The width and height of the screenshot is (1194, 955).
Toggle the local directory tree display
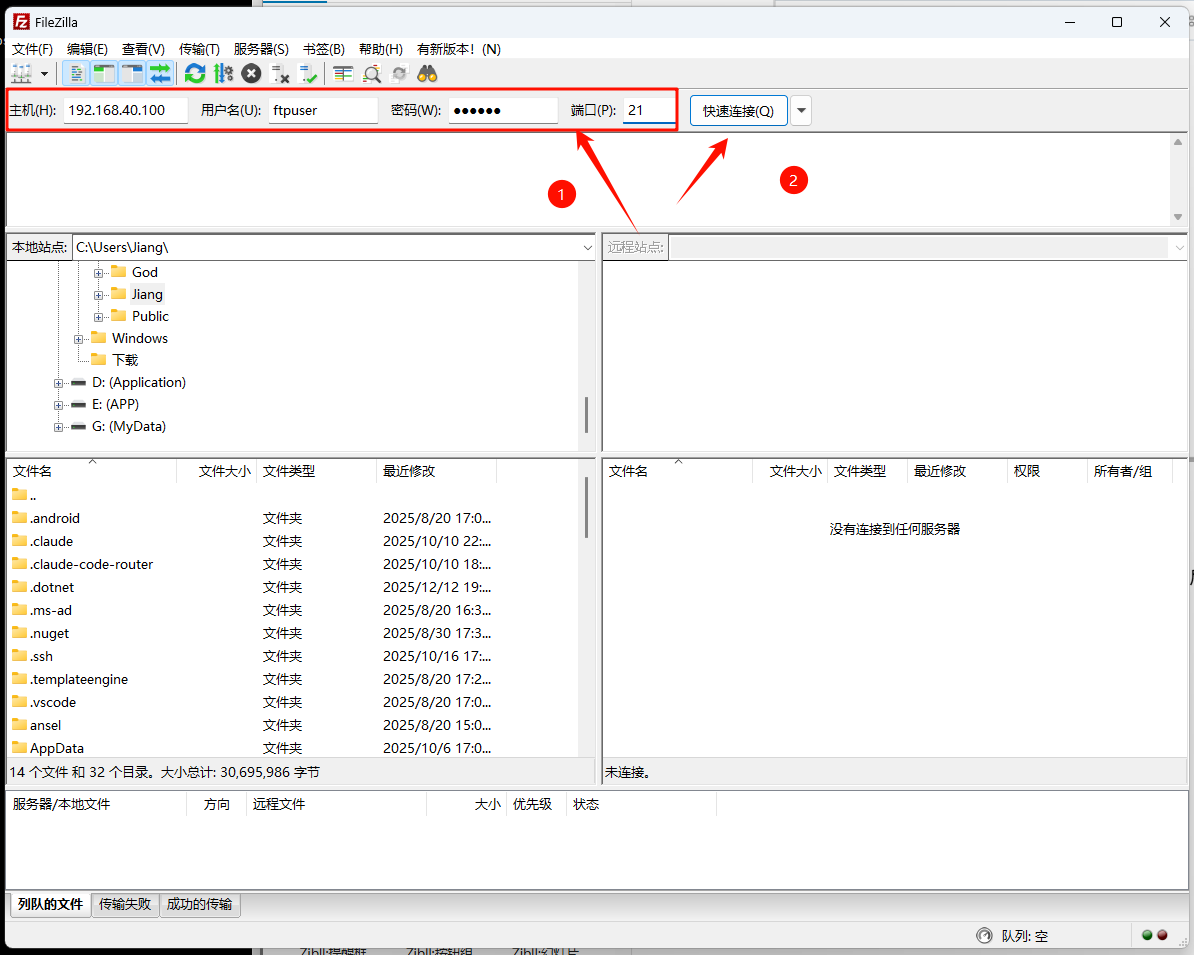pos(103,73)
